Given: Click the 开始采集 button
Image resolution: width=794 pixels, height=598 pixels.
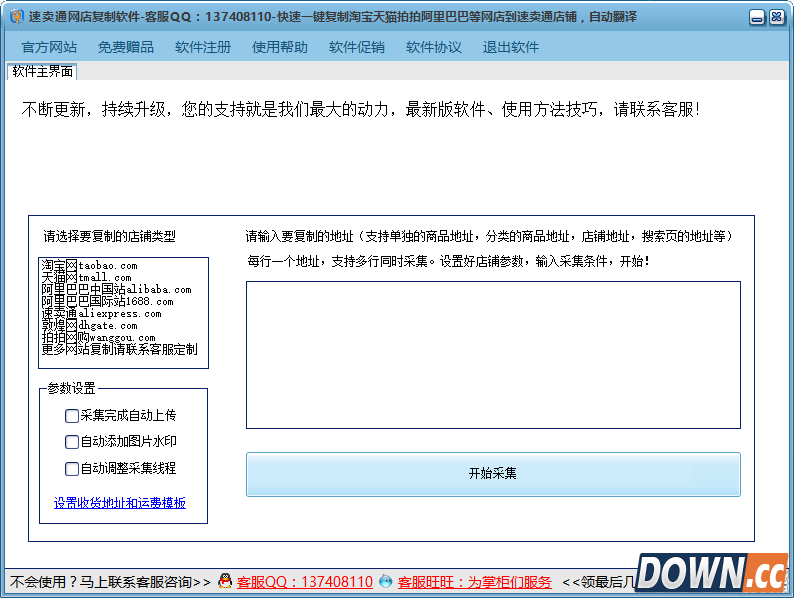Looking at the screenshot, I should (493, 474).
